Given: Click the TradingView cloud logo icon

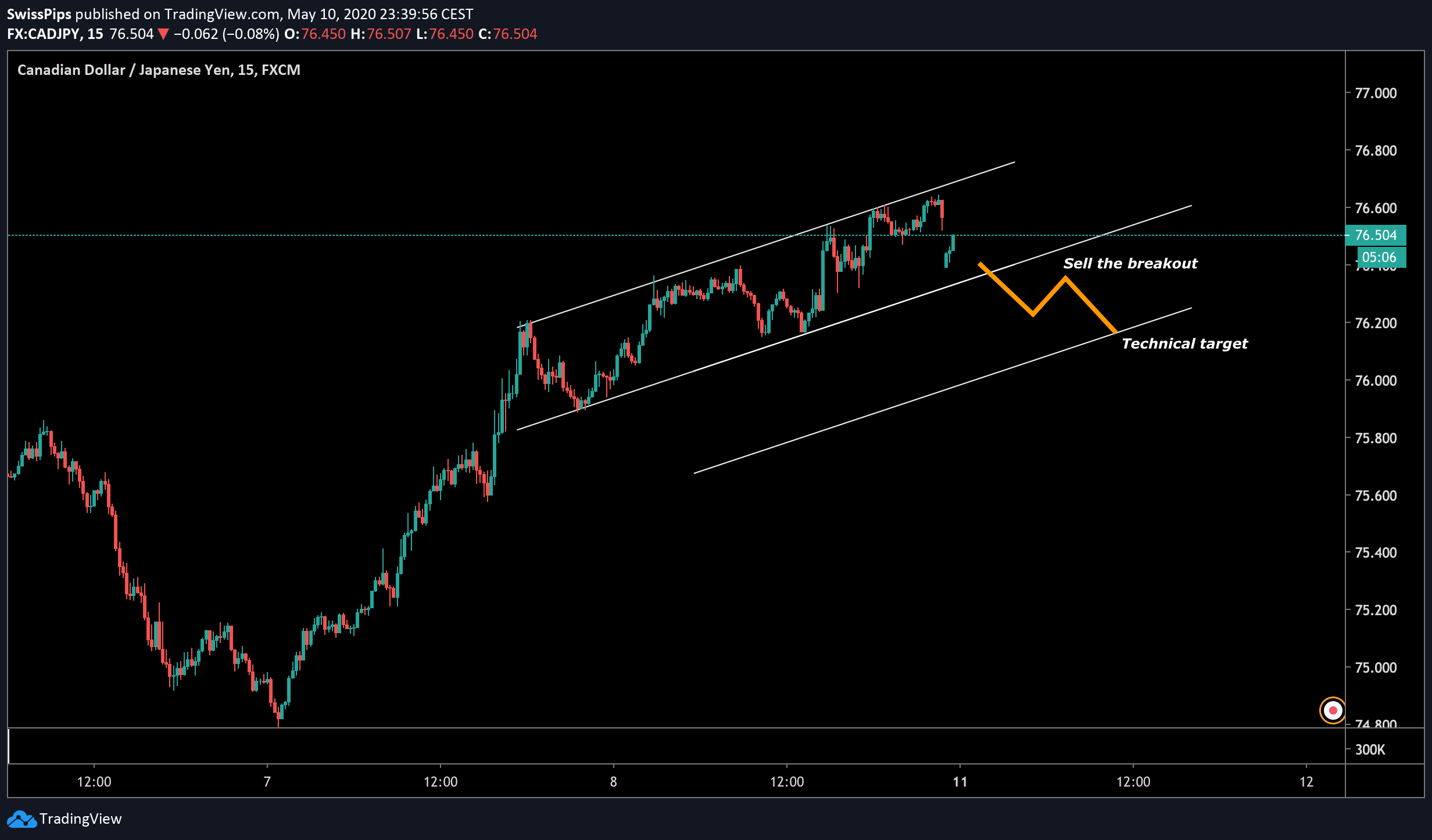Looking at the screenshot, I should pyautogui.click(x=22, y=819).
